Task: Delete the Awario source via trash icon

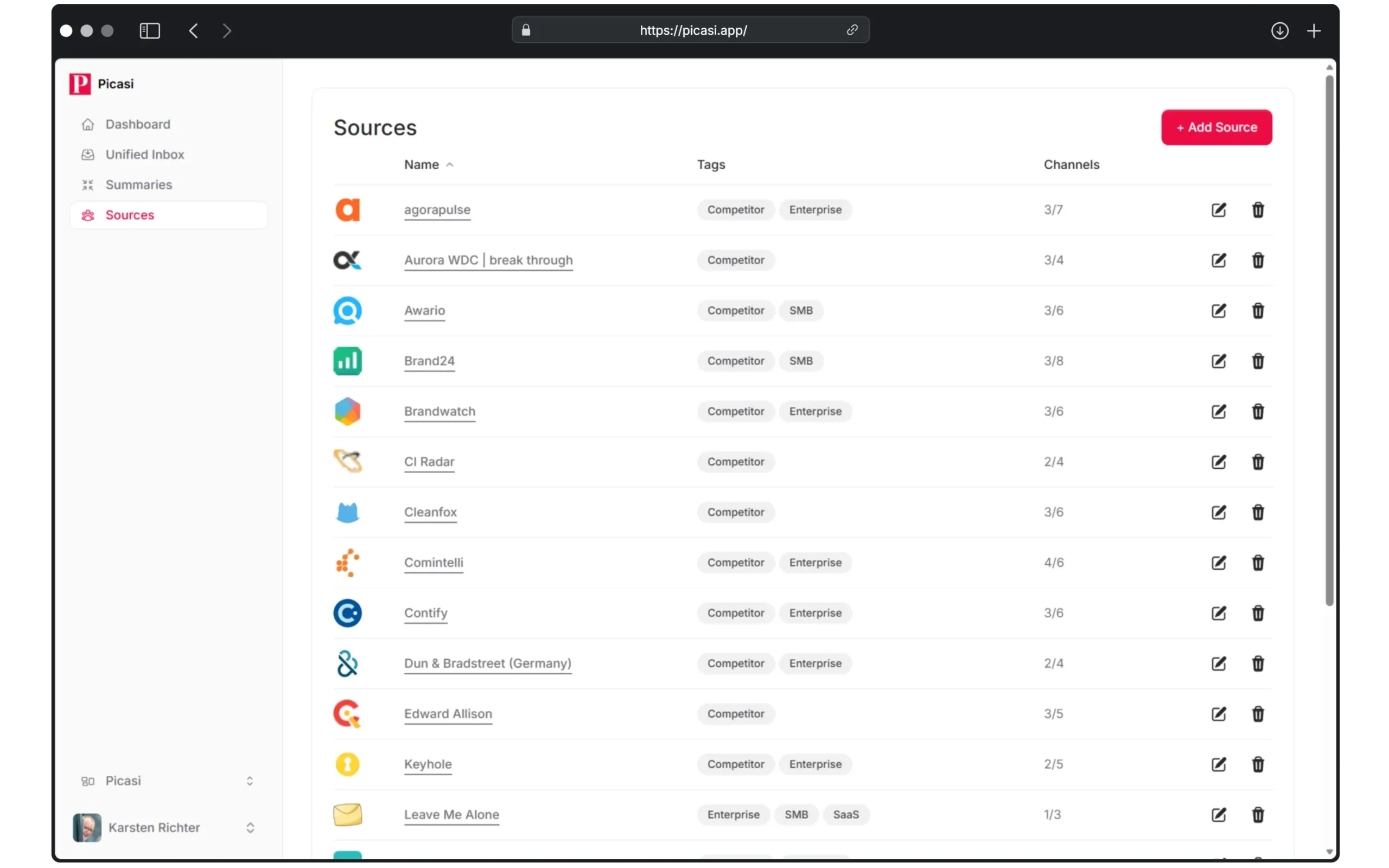Action: [x=1258, y=310]
